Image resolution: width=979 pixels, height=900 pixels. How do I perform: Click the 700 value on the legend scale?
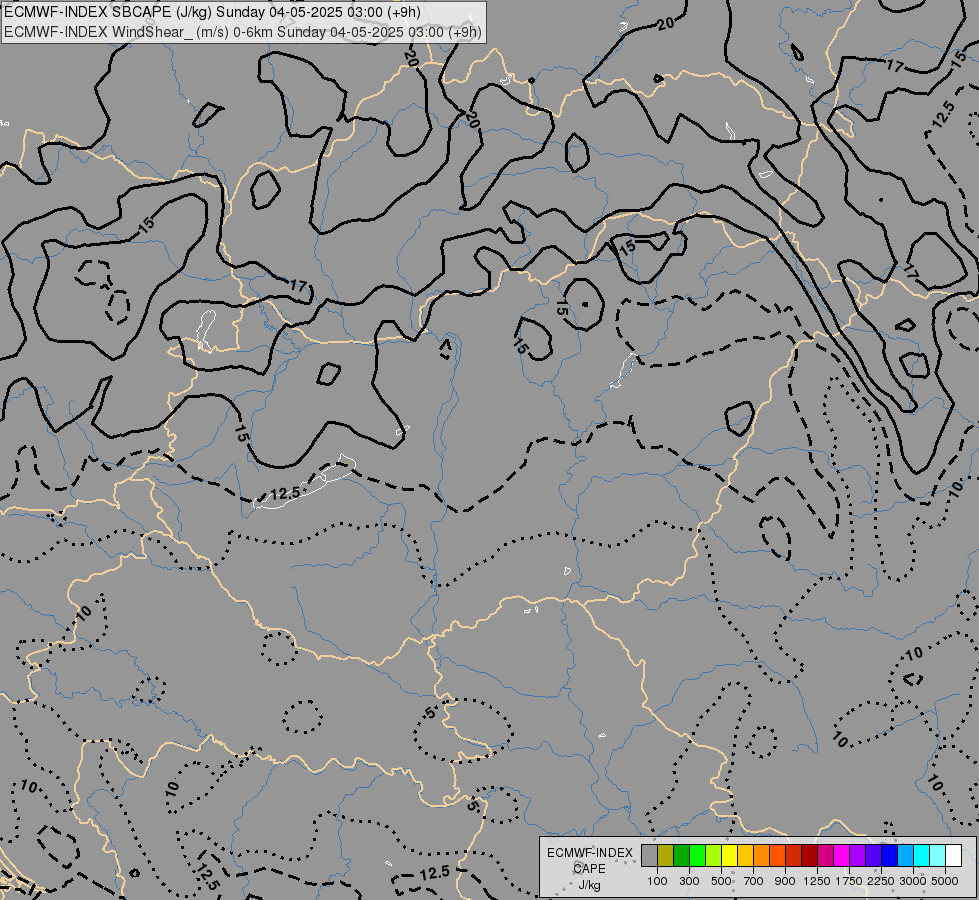click(x=754, y=881)
